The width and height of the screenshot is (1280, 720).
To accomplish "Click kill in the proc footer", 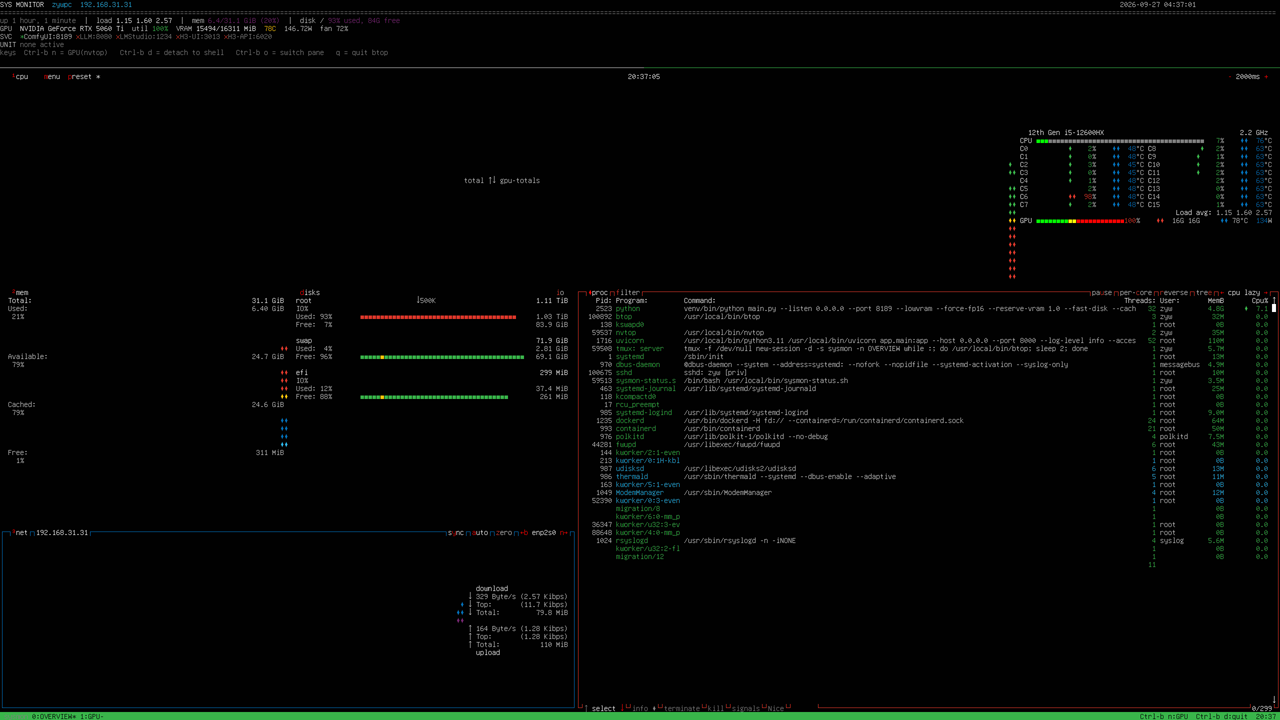I will [714, 709].
